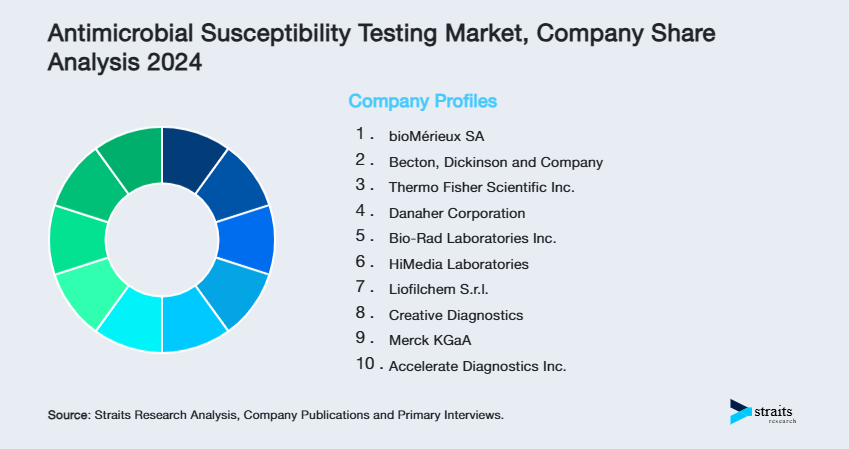849x449 pixels.
Task: Click Bio-Rad Laboratories Inc. entry
Action: tap(472, 238)
